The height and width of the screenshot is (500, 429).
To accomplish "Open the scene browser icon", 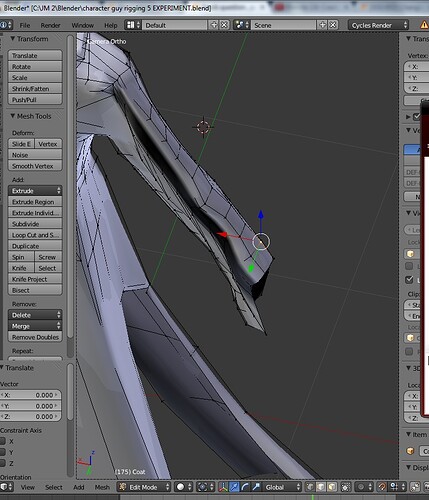I will click(241, 25).
